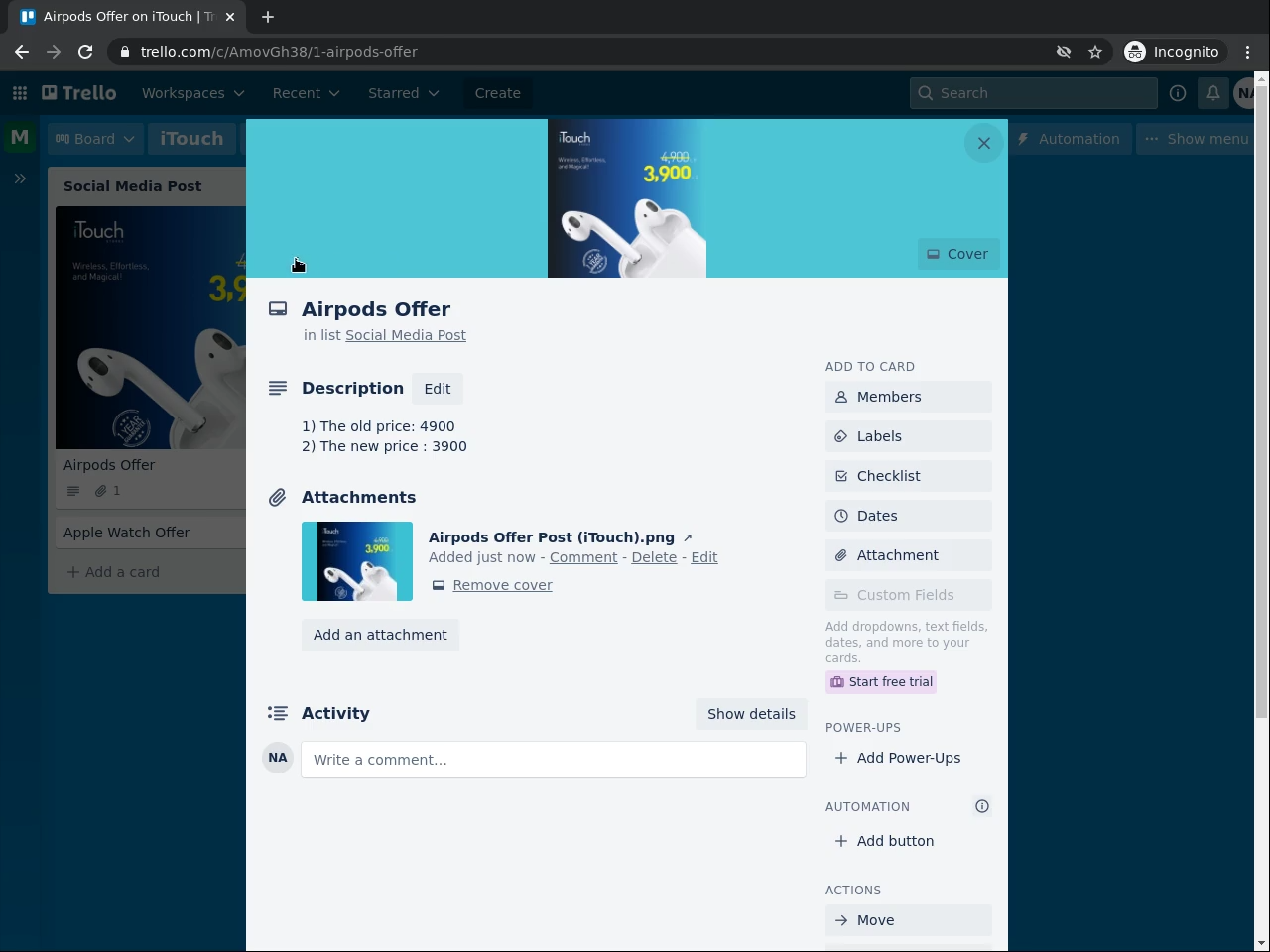Viewport: 1270px width, 952px height.
Task: Open the M workspace avatar
Action: pyautogui.click(x=20, y=138)
